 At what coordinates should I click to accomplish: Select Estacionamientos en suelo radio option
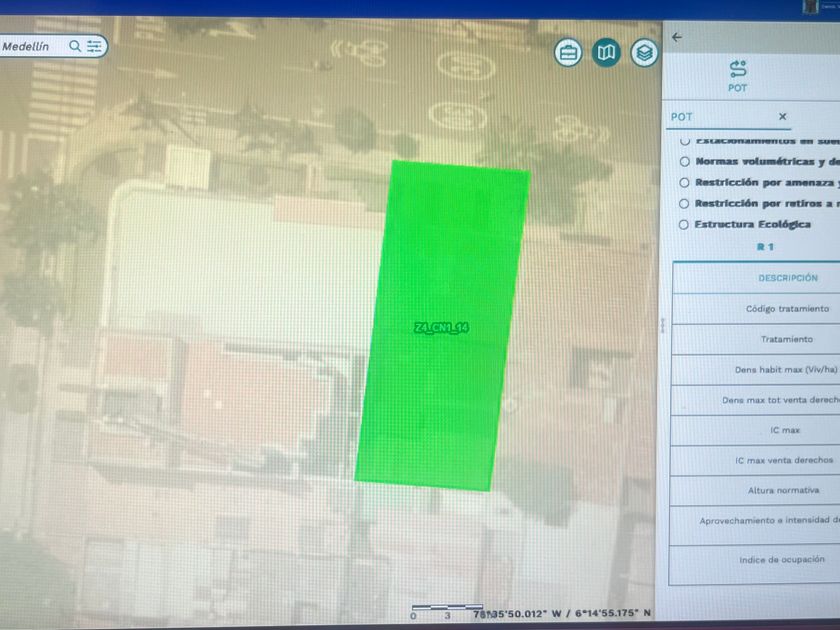point(684,141)
